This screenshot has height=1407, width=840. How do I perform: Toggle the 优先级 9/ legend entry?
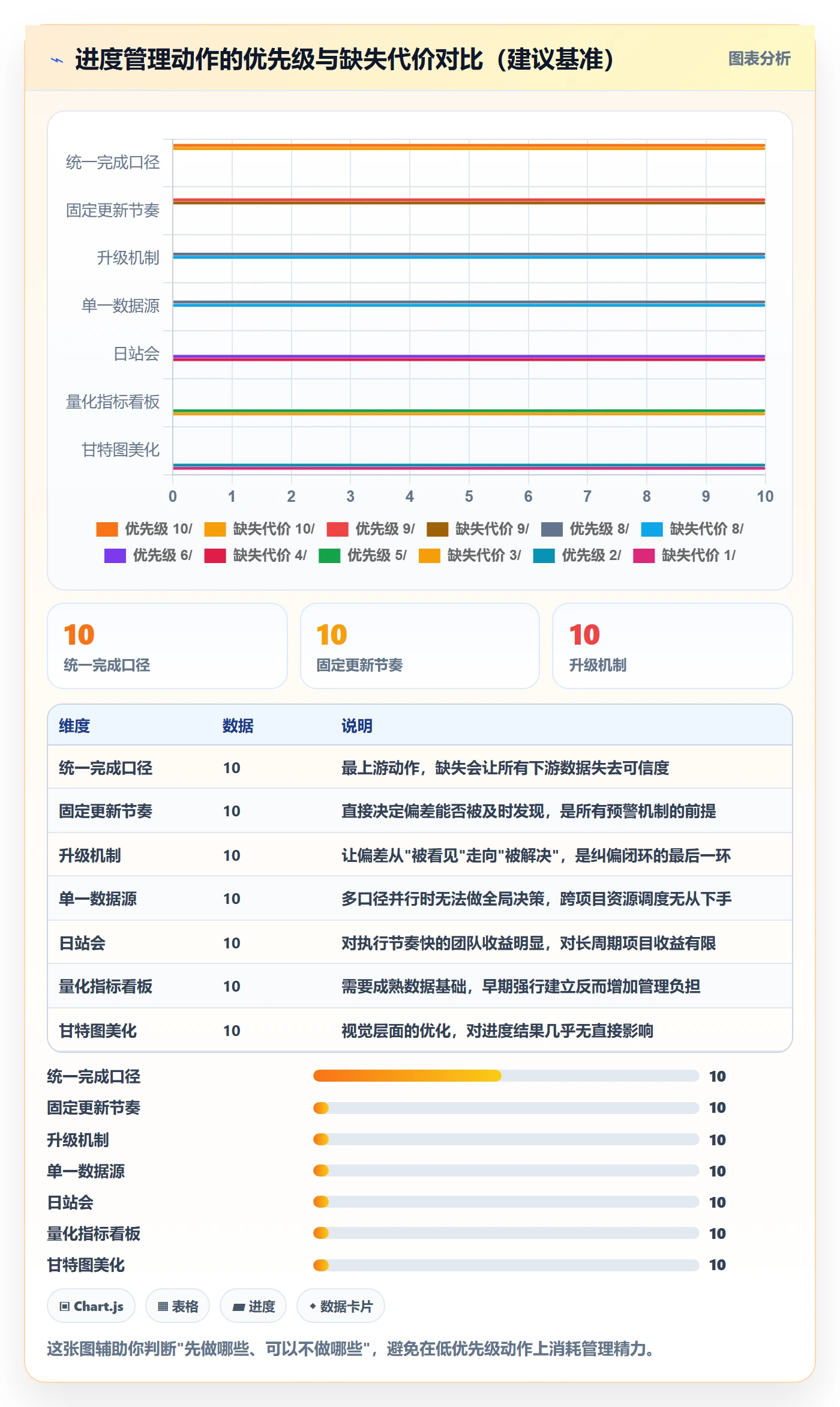point(371,529)
